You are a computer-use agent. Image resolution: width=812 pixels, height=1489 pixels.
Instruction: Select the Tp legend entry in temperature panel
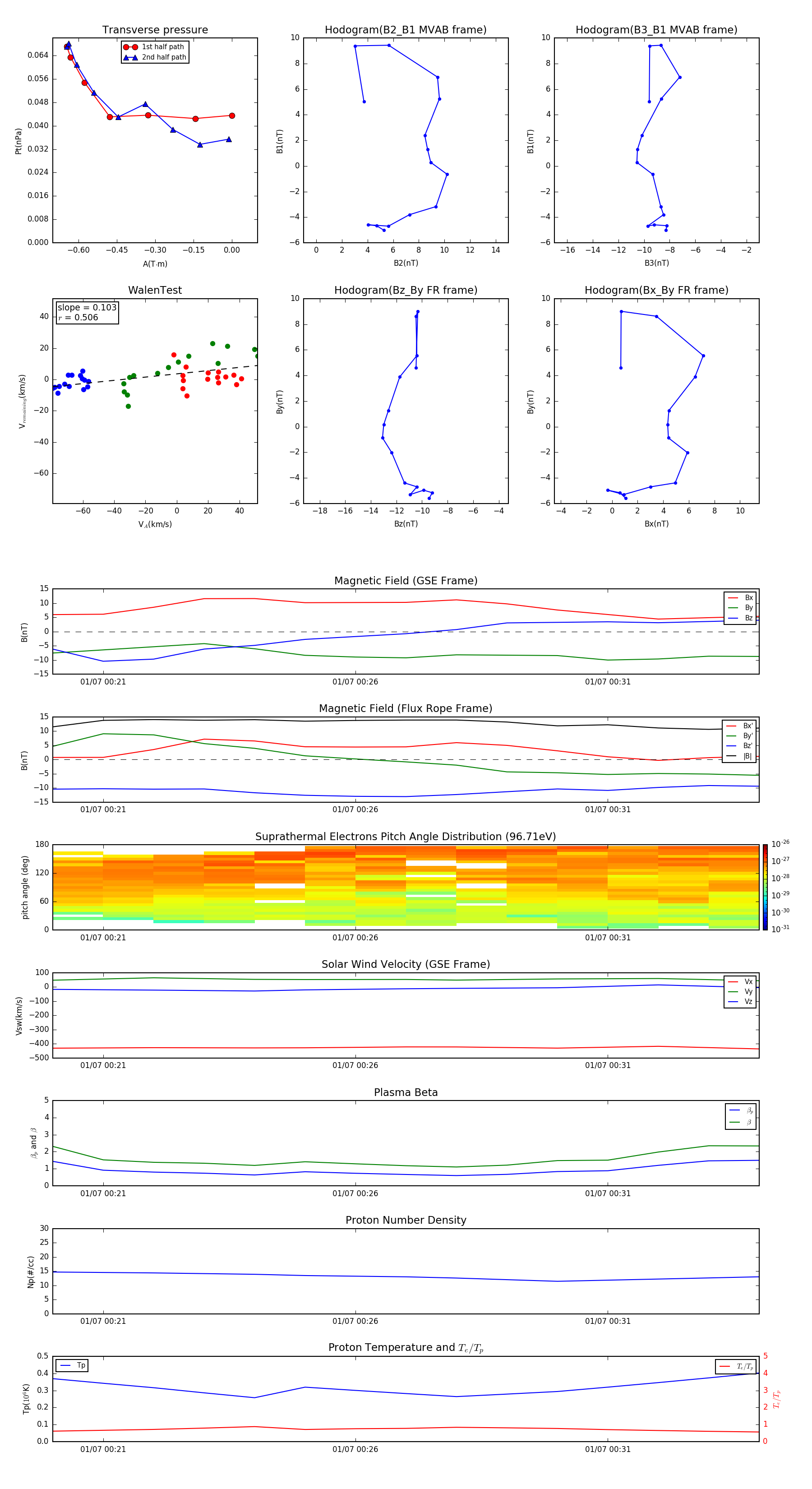coord(72,1365)
